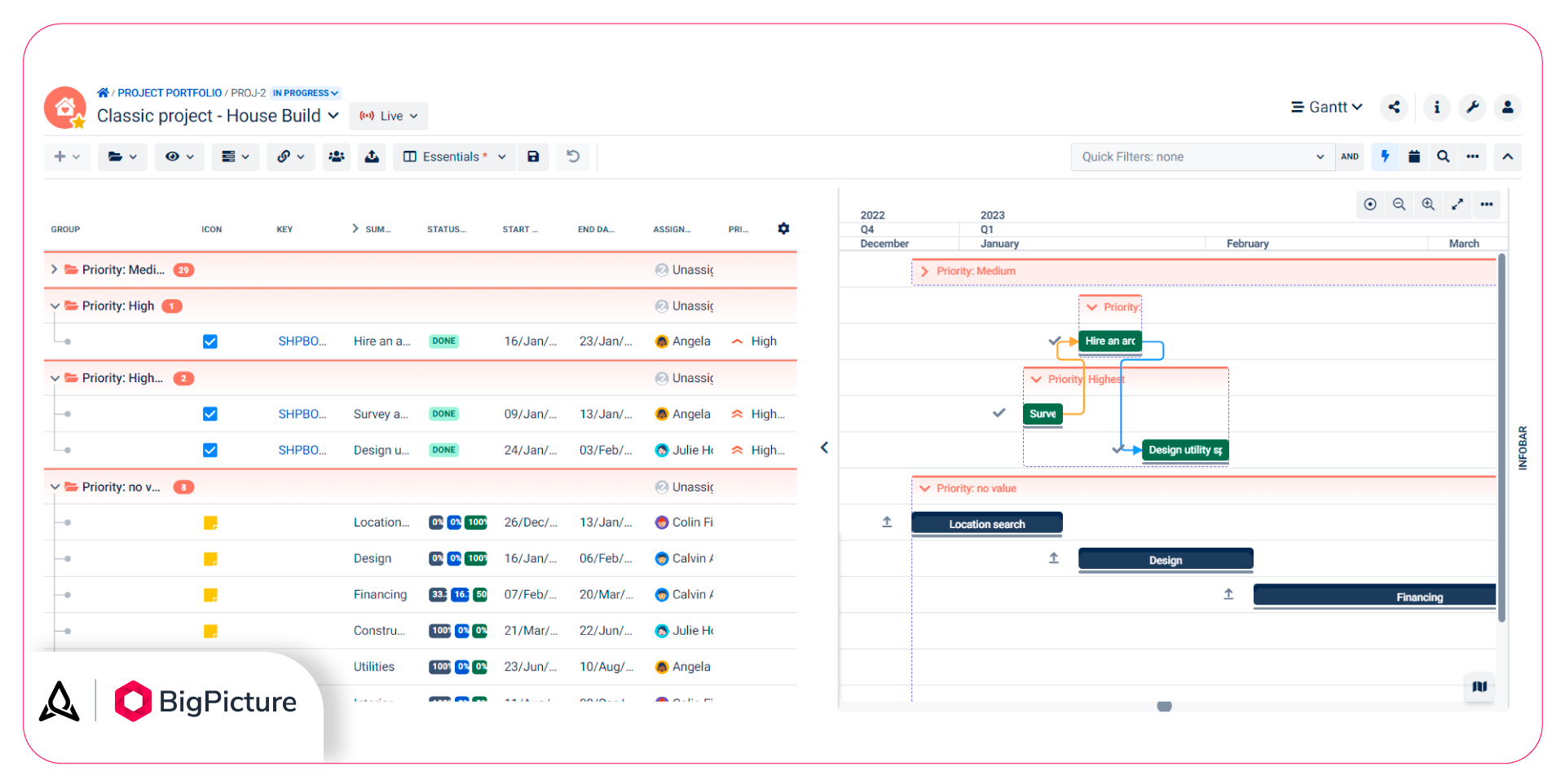Toggle the quick filters lightning bolt
1565x784 pixels.
pos(1386,156)
